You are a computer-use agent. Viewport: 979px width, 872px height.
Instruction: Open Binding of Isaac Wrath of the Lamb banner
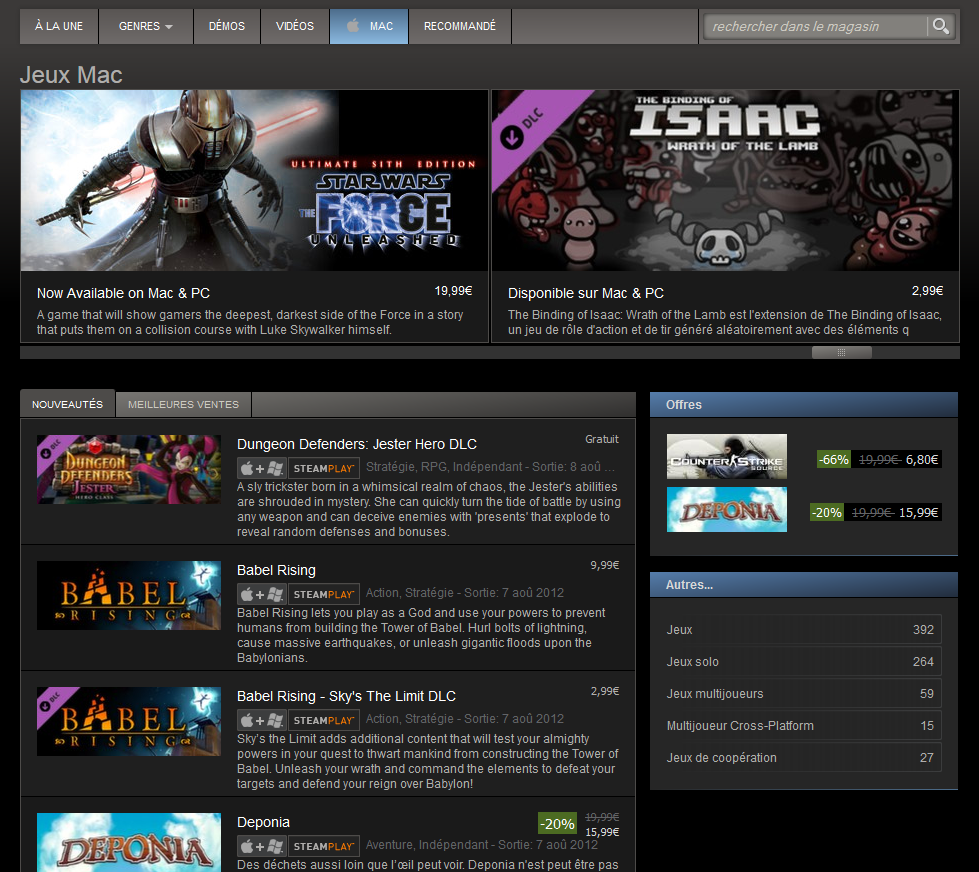pos(726,180)
